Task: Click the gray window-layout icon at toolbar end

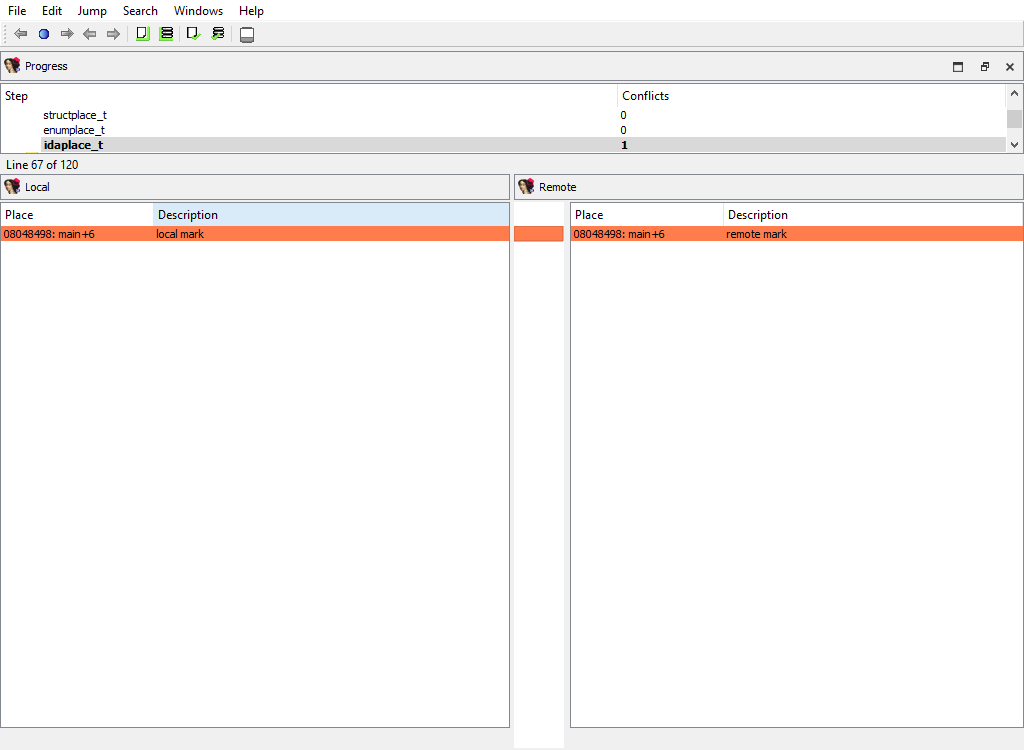Action: tap(247, 35)
